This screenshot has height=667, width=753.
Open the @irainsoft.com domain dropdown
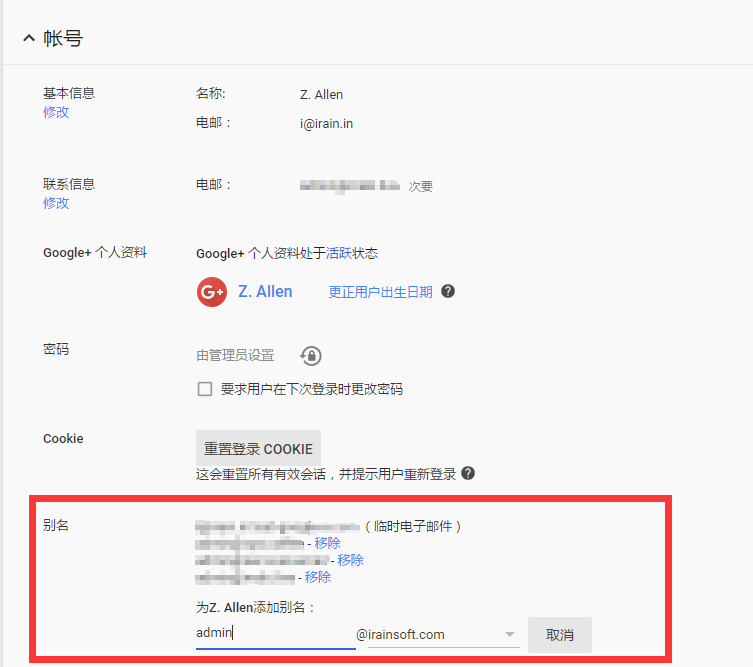(x=443, y=634)
